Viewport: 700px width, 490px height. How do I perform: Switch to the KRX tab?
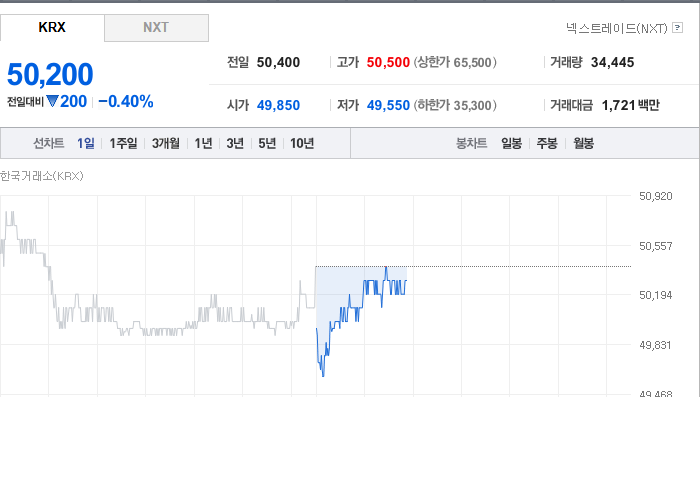52,28
